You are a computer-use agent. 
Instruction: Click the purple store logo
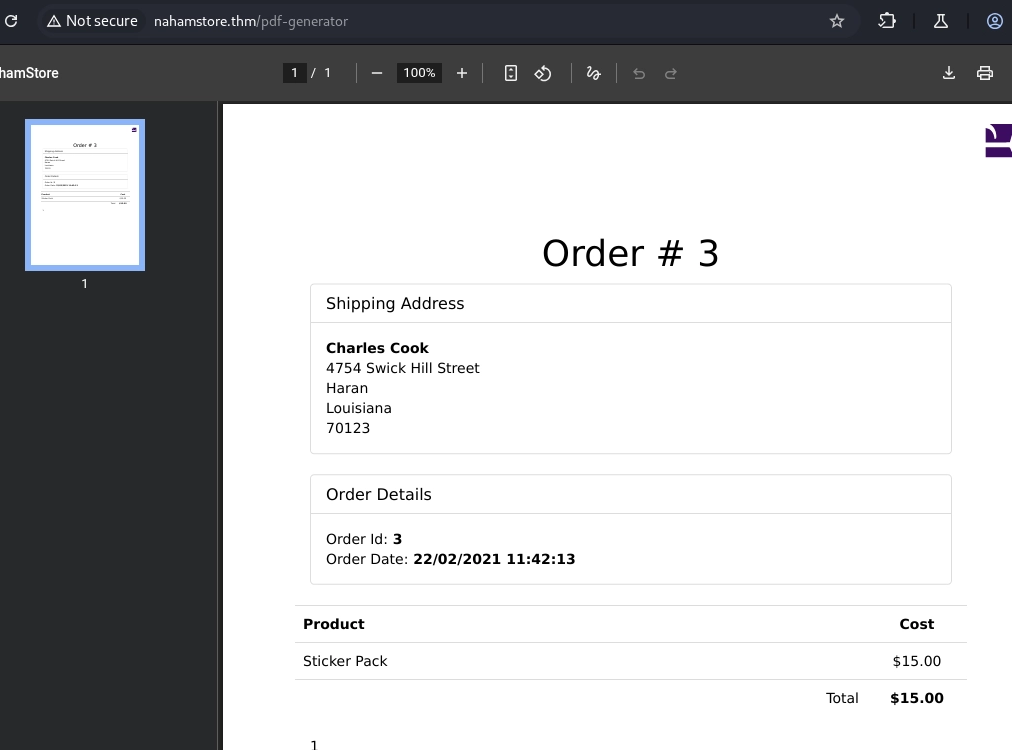[x=998, y=140]
